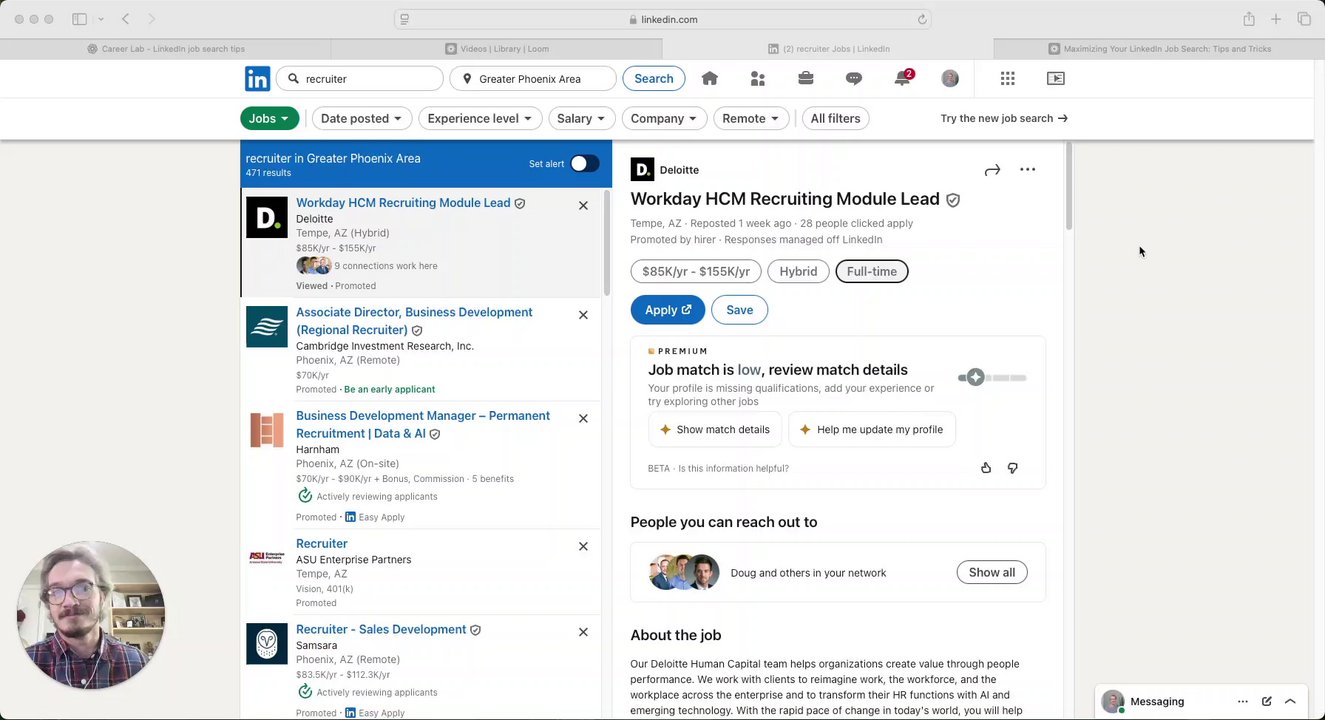Click the Safari back arrow

(126, 19)
